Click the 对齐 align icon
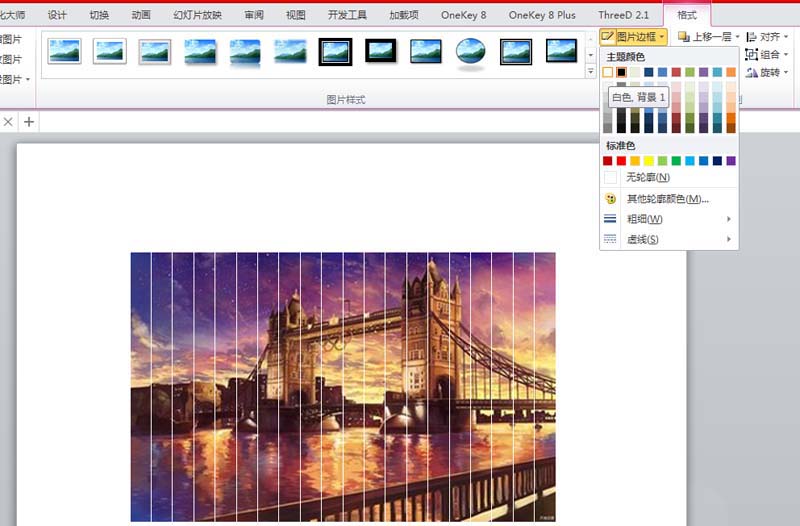The height and width of the screenshot is (526, 800). click(752, 36)
